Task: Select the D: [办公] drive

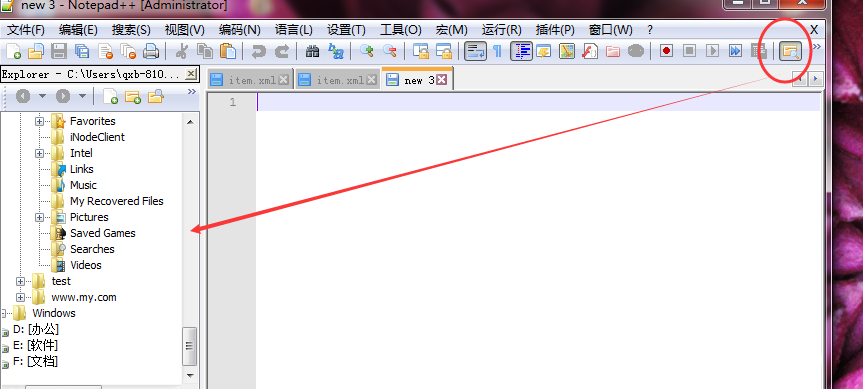Action: [35, 330]
